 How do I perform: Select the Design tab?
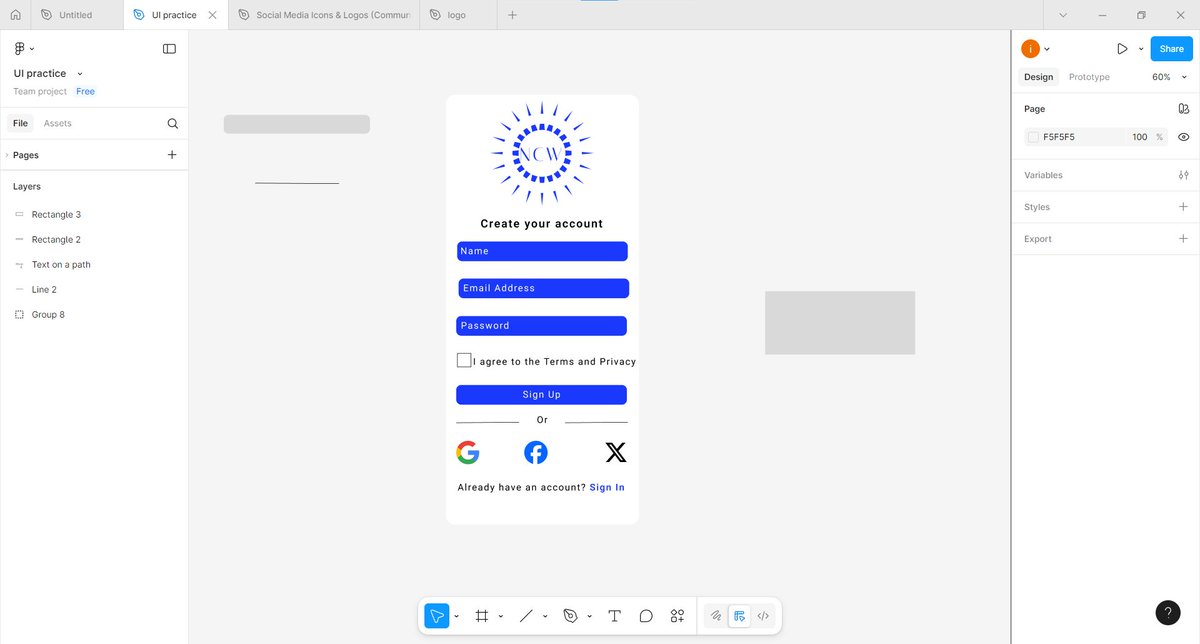[1038, 77]
